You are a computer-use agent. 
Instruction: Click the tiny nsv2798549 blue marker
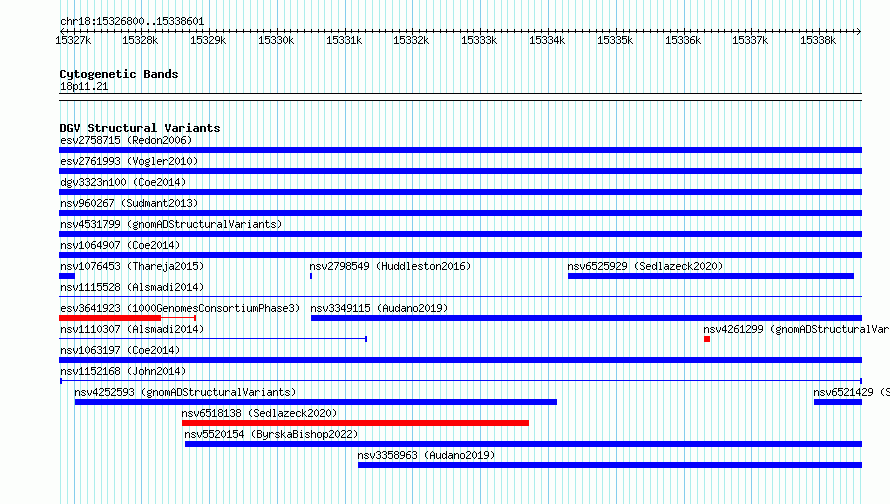pyautogui.click(x=311, y=276)
